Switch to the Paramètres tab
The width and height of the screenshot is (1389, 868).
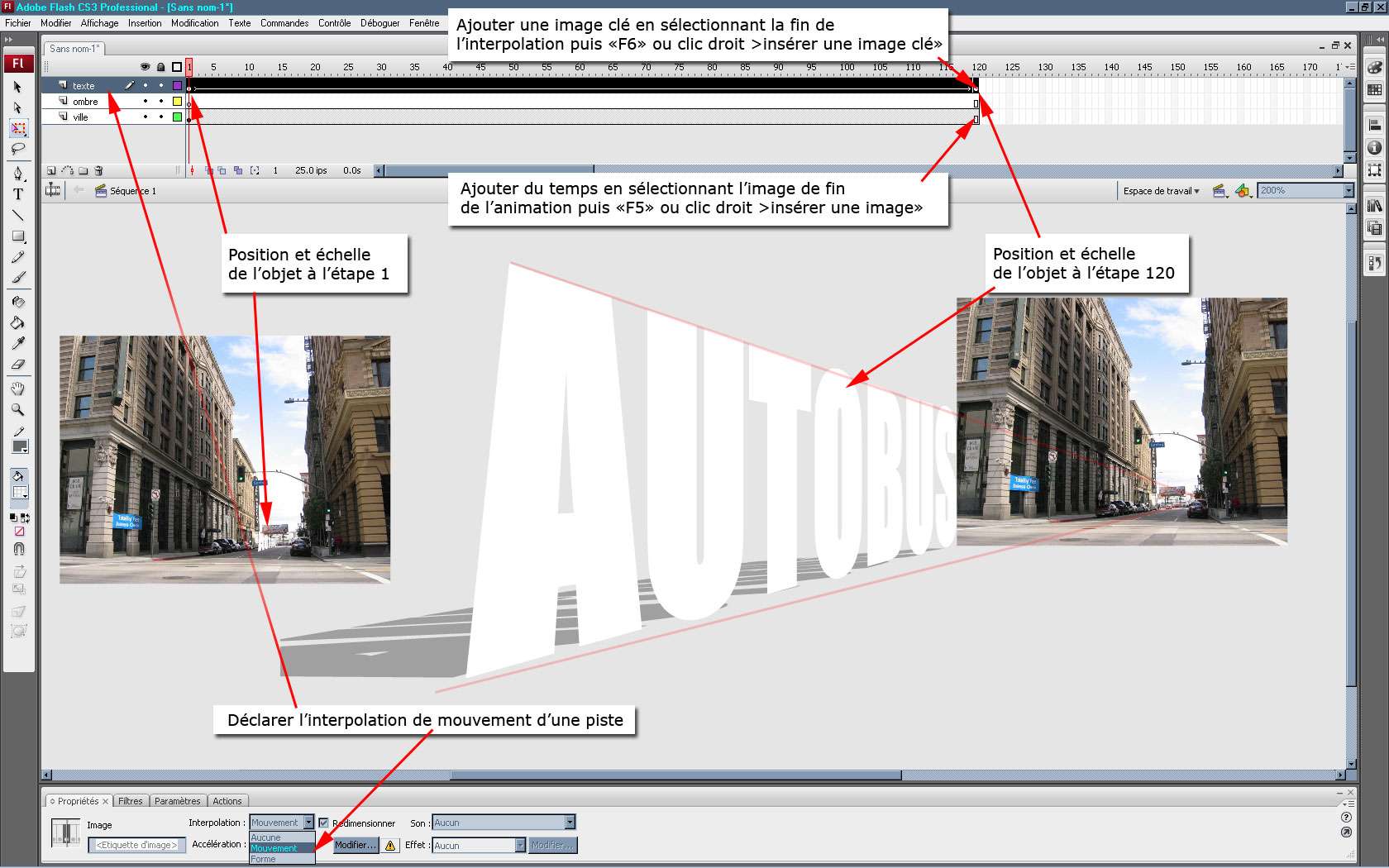(x=177, y=801)
